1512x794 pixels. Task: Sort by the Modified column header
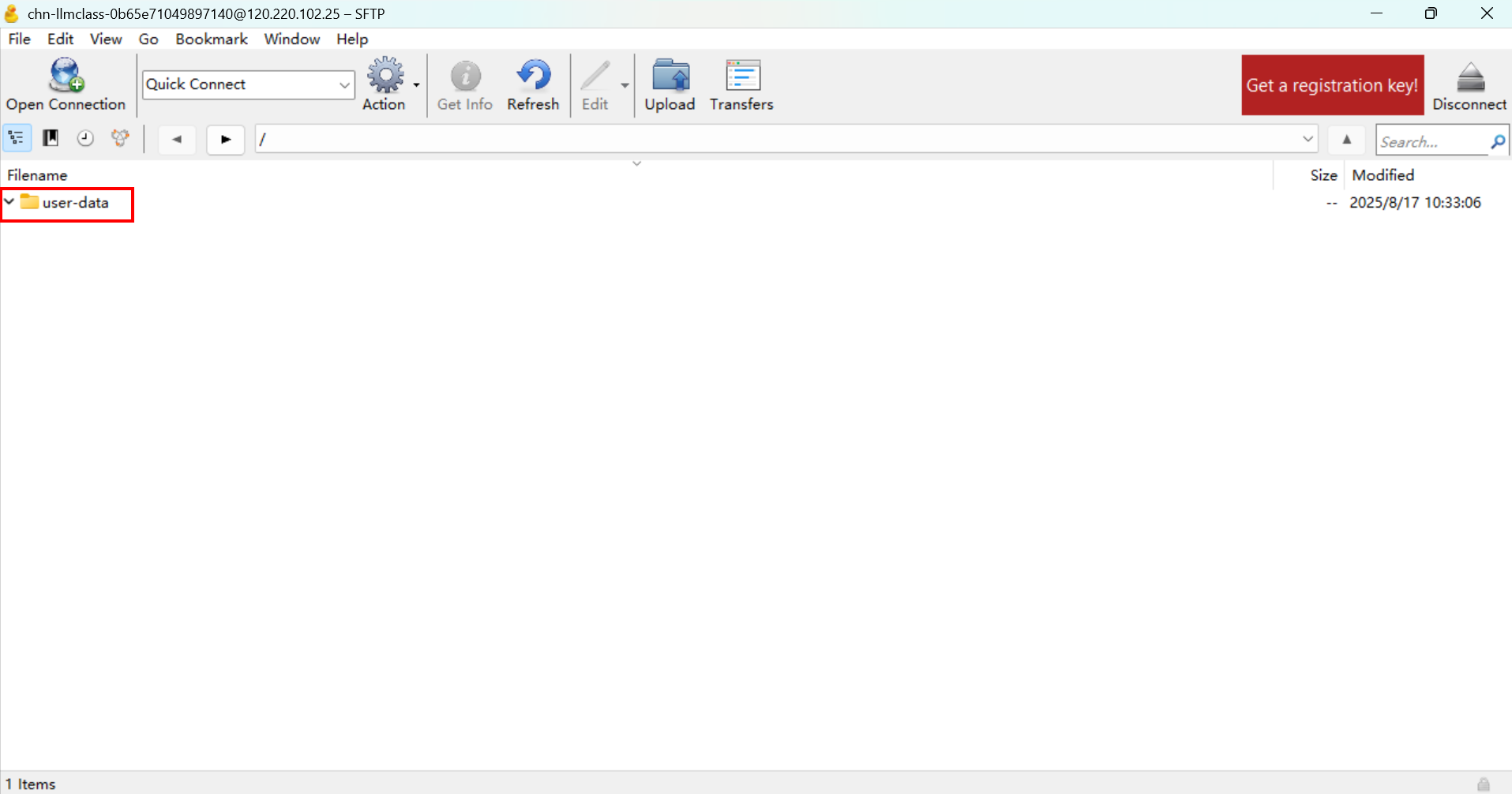coord(1383,175)
